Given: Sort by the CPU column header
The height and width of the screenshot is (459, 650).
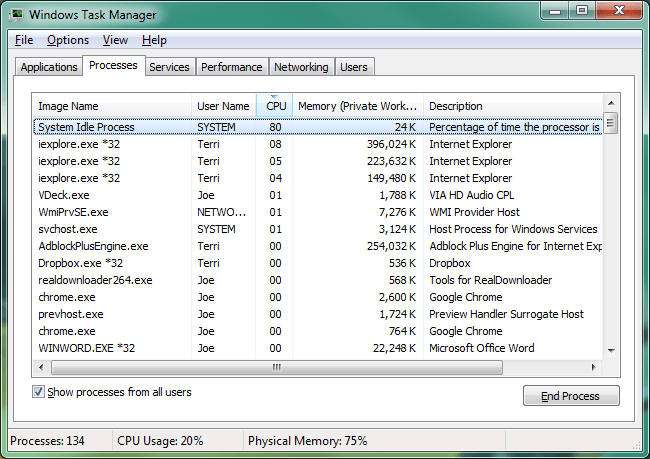Looking at the screenshot, I should tap(274, 106).
